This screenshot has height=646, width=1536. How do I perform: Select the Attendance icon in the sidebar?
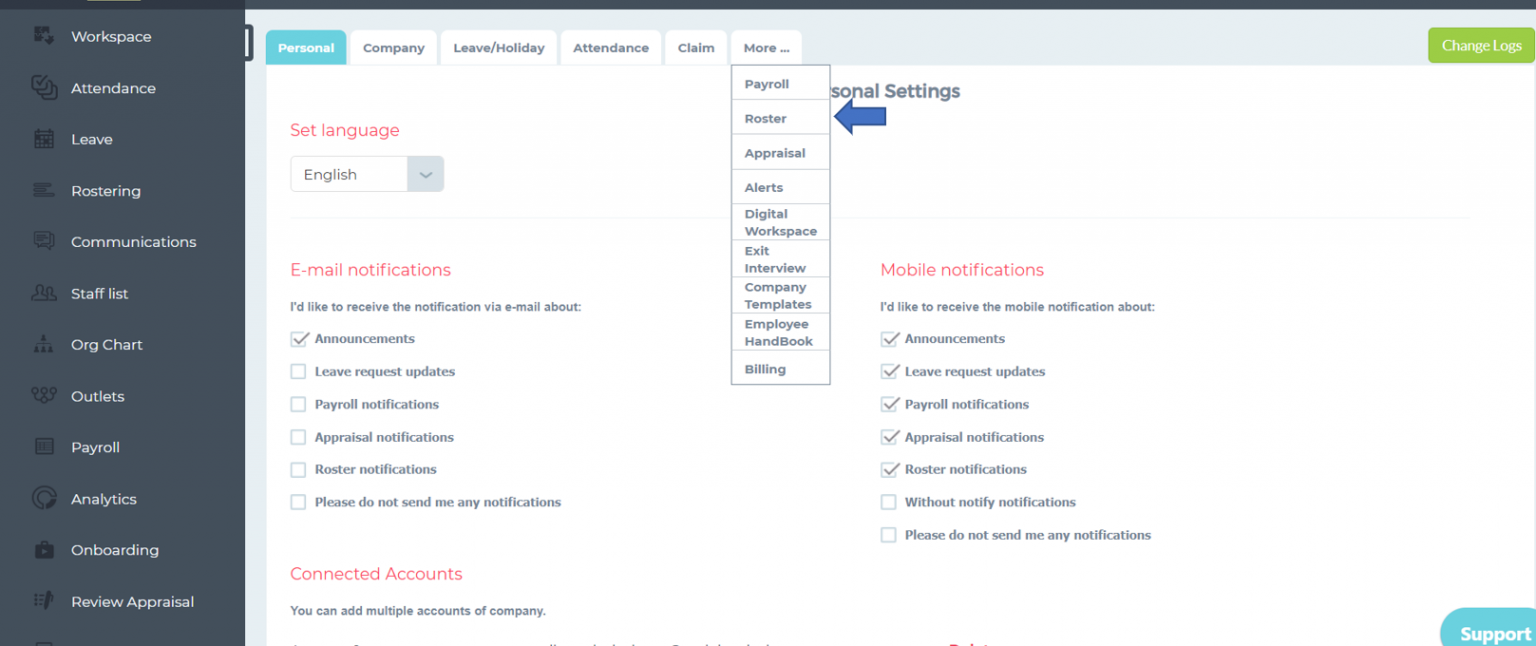click(42, 88)
